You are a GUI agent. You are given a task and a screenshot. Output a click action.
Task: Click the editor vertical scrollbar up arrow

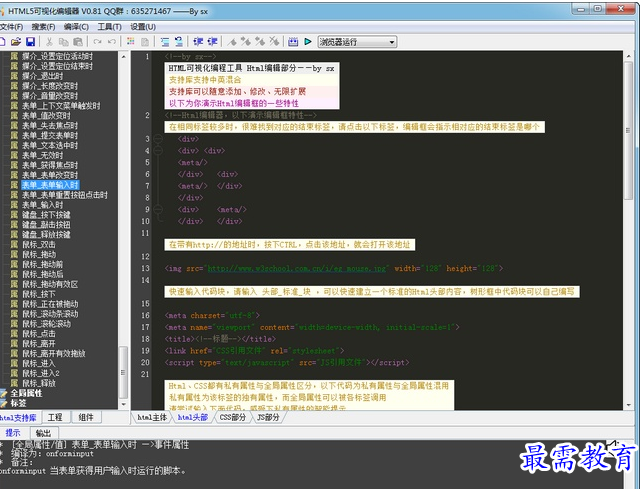628,56
